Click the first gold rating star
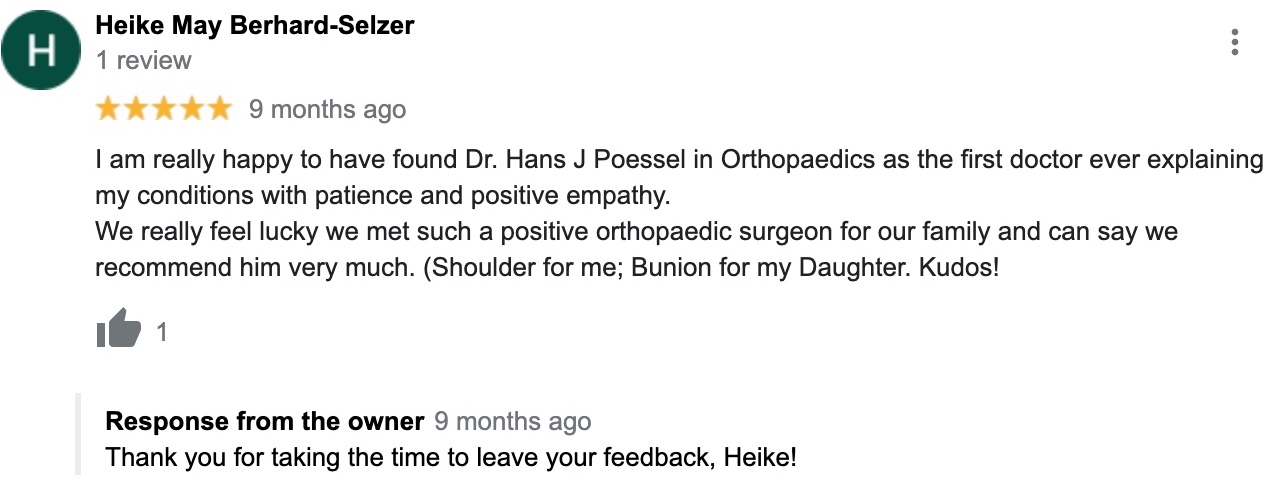Image resolution: width=1276 pixels, height=494 pixels. 107,109
